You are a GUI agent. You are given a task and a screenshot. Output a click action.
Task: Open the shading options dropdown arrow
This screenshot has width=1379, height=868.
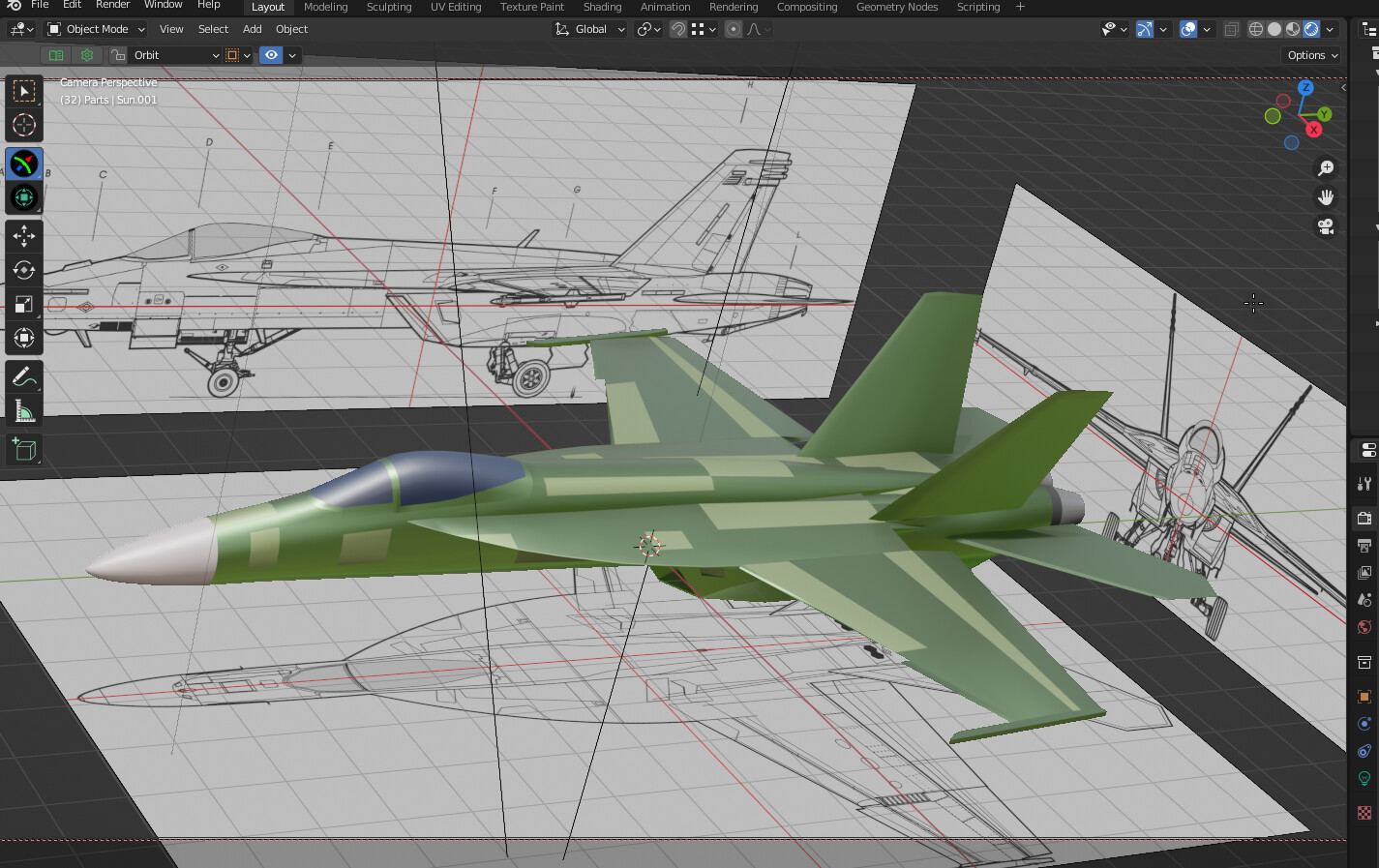tap(1330, 29)
